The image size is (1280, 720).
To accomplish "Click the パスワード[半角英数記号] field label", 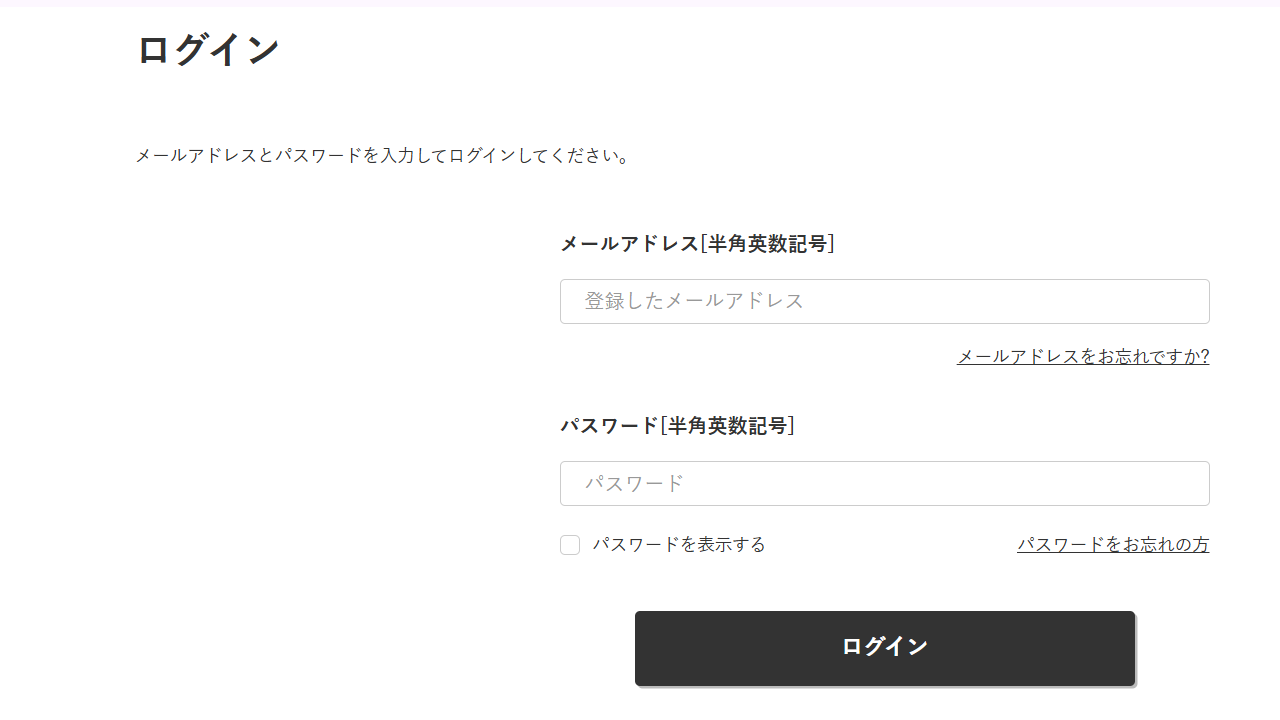I will (677, 425).
